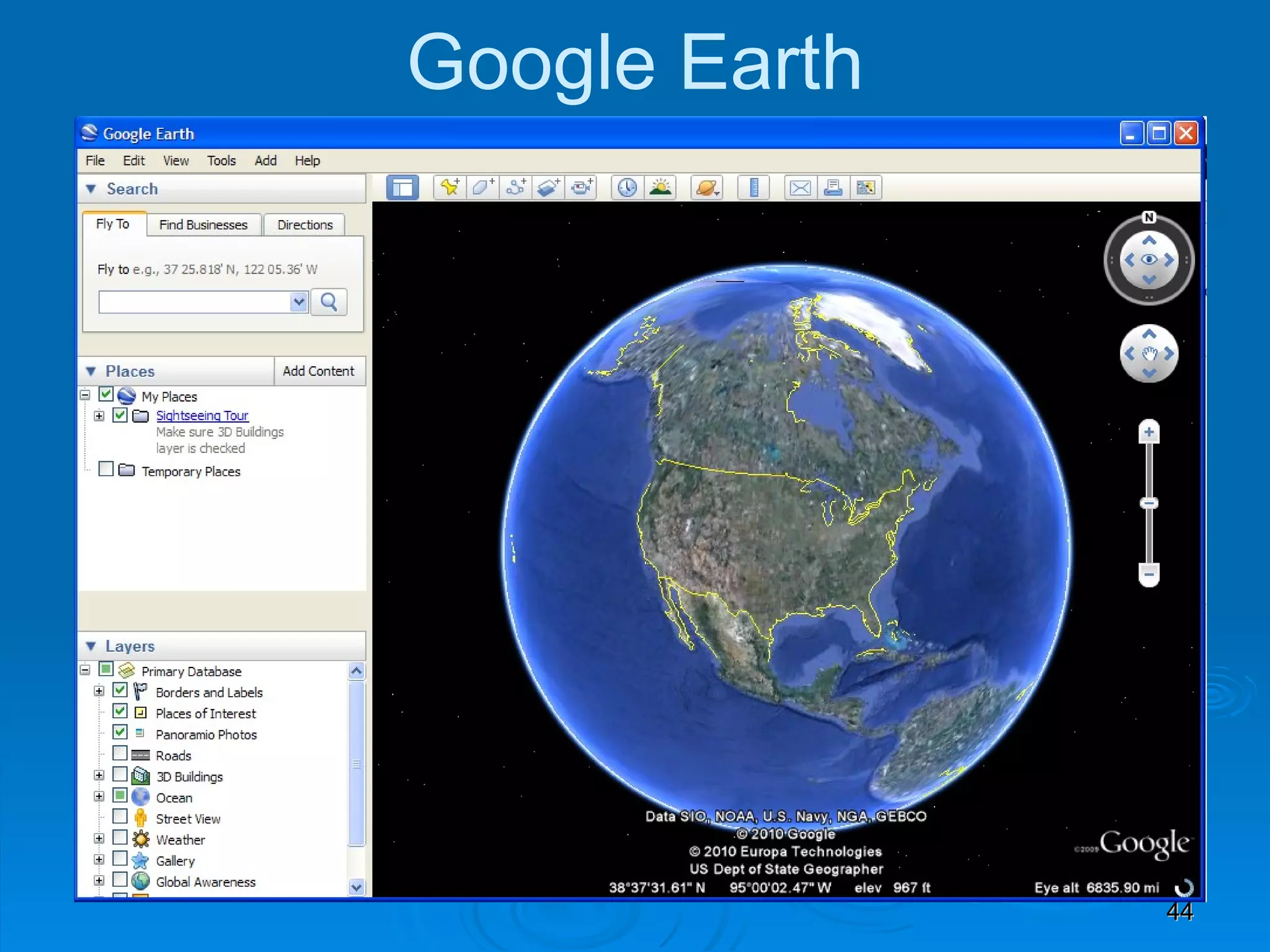Collapse the My Places tree node

(x=86, y=395)
